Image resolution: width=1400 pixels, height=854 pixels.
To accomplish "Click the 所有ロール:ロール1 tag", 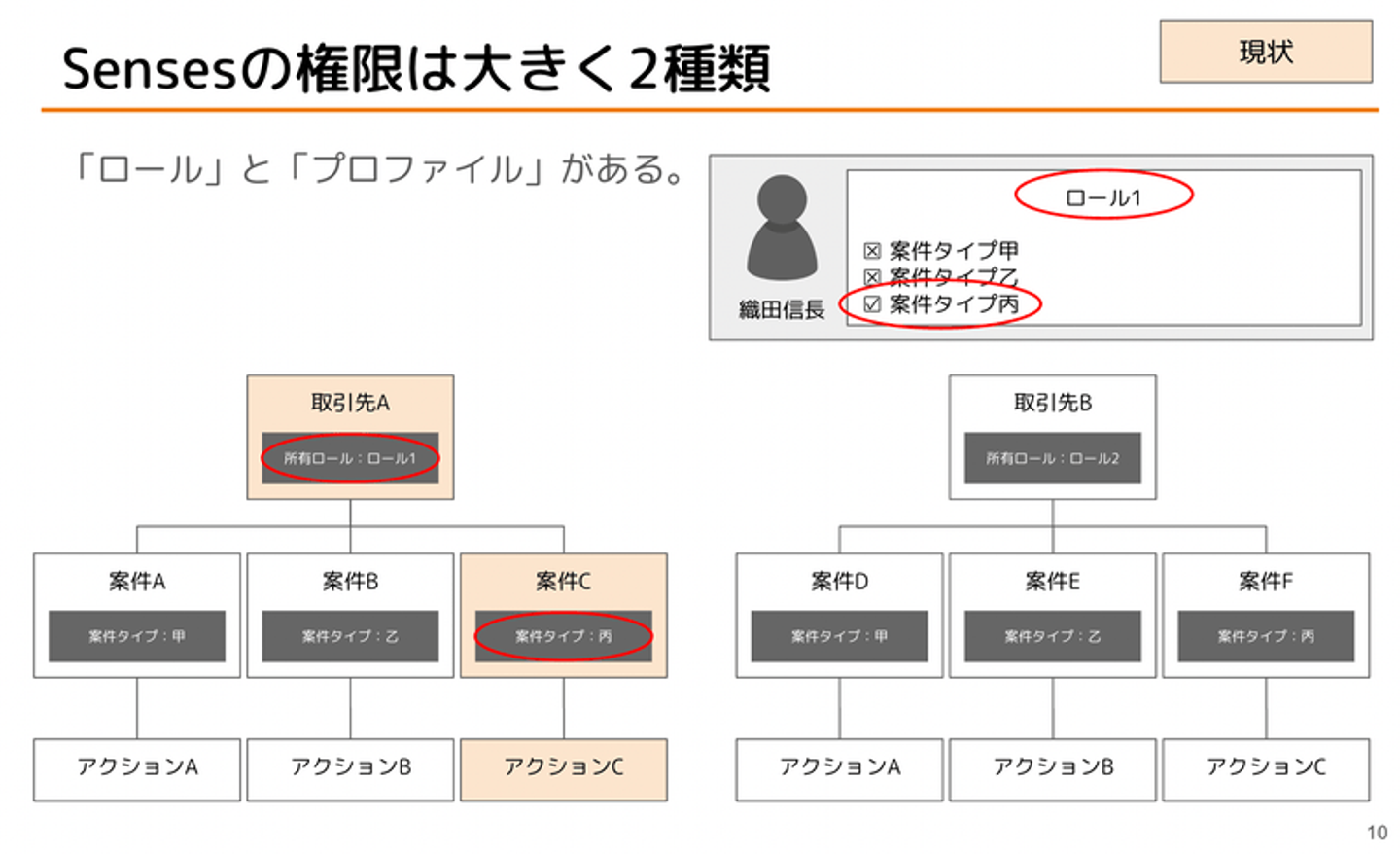I will point(350,458).
